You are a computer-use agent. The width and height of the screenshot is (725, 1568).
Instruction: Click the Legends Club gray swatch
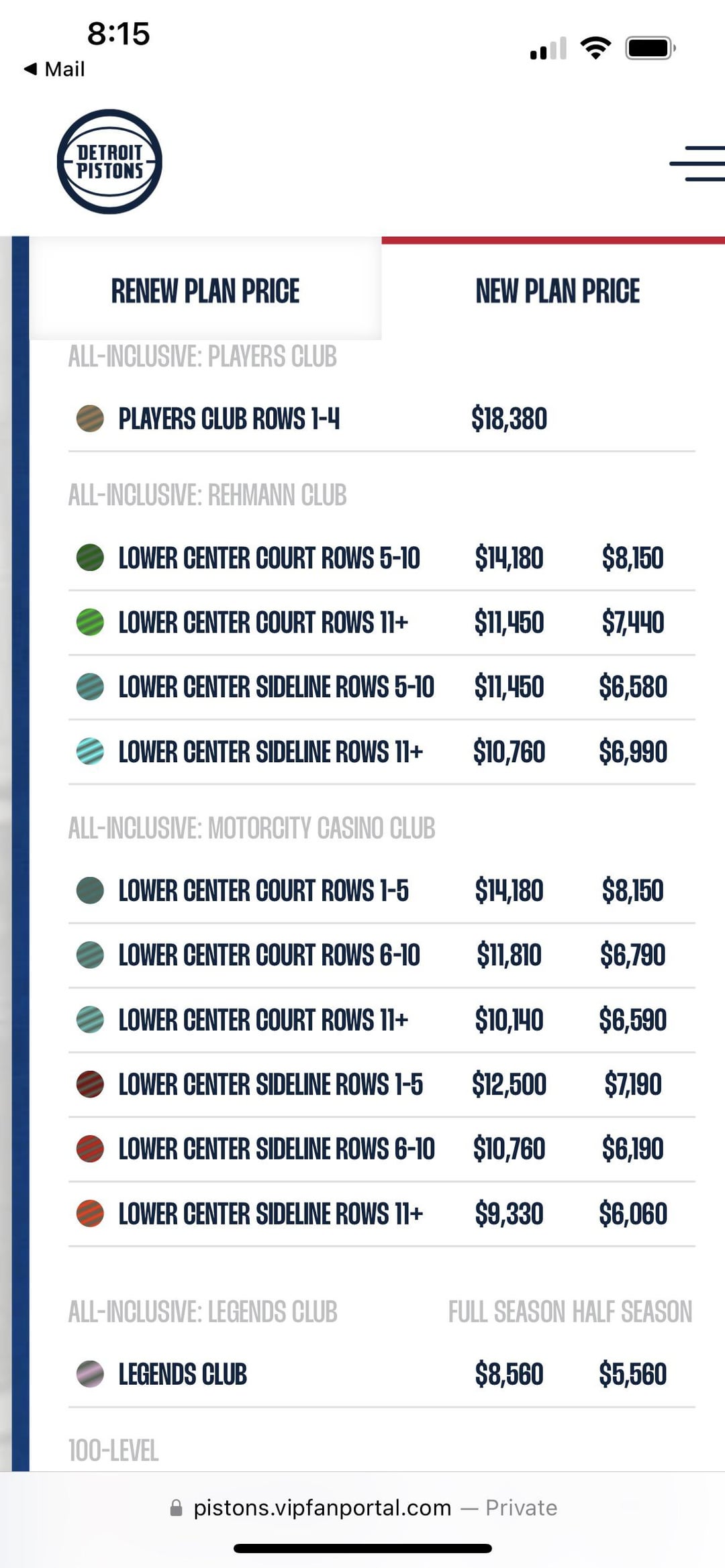click(x=90, y=1374)
